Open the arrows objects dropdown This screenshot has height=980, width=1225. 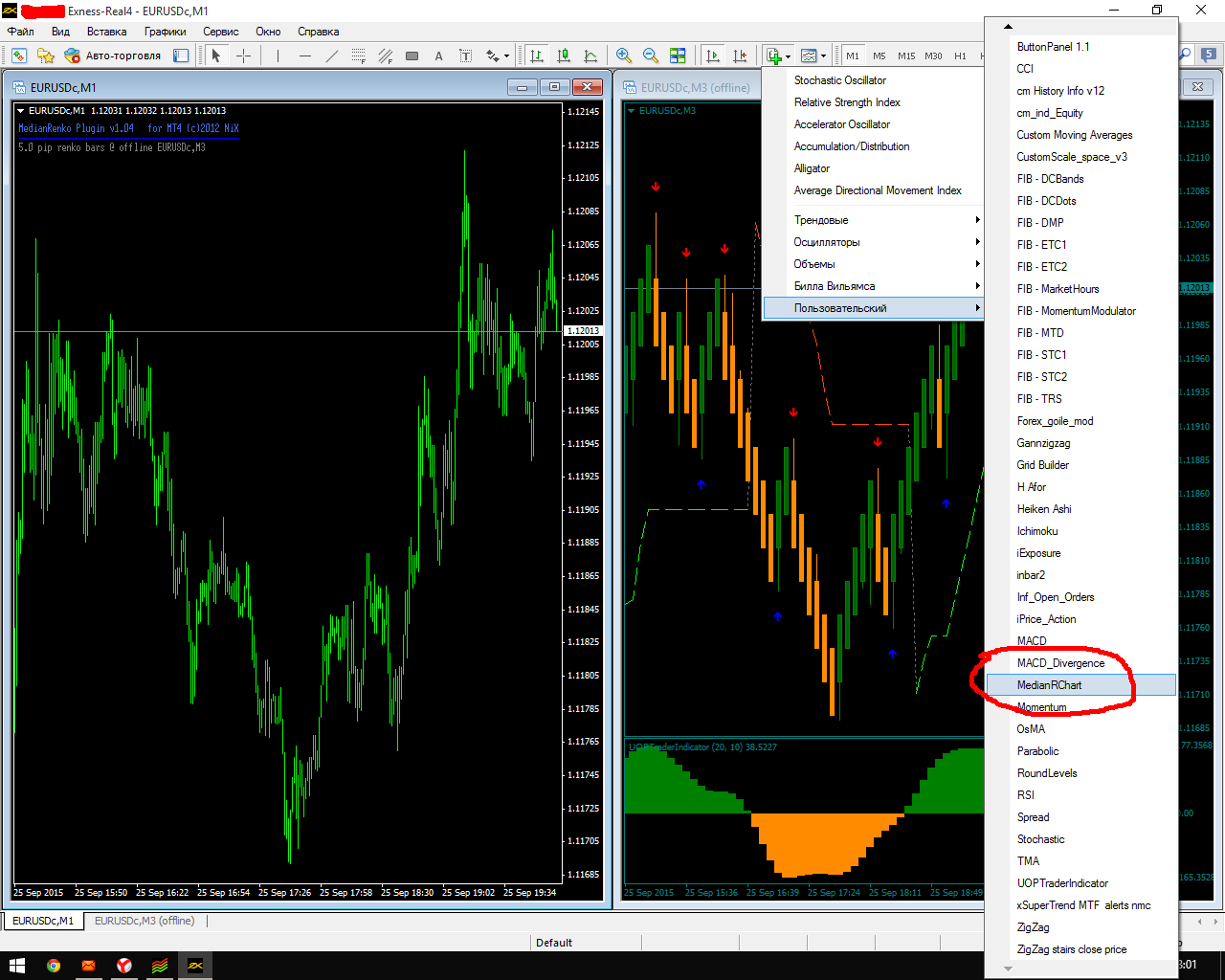click(x=497, y=56)
